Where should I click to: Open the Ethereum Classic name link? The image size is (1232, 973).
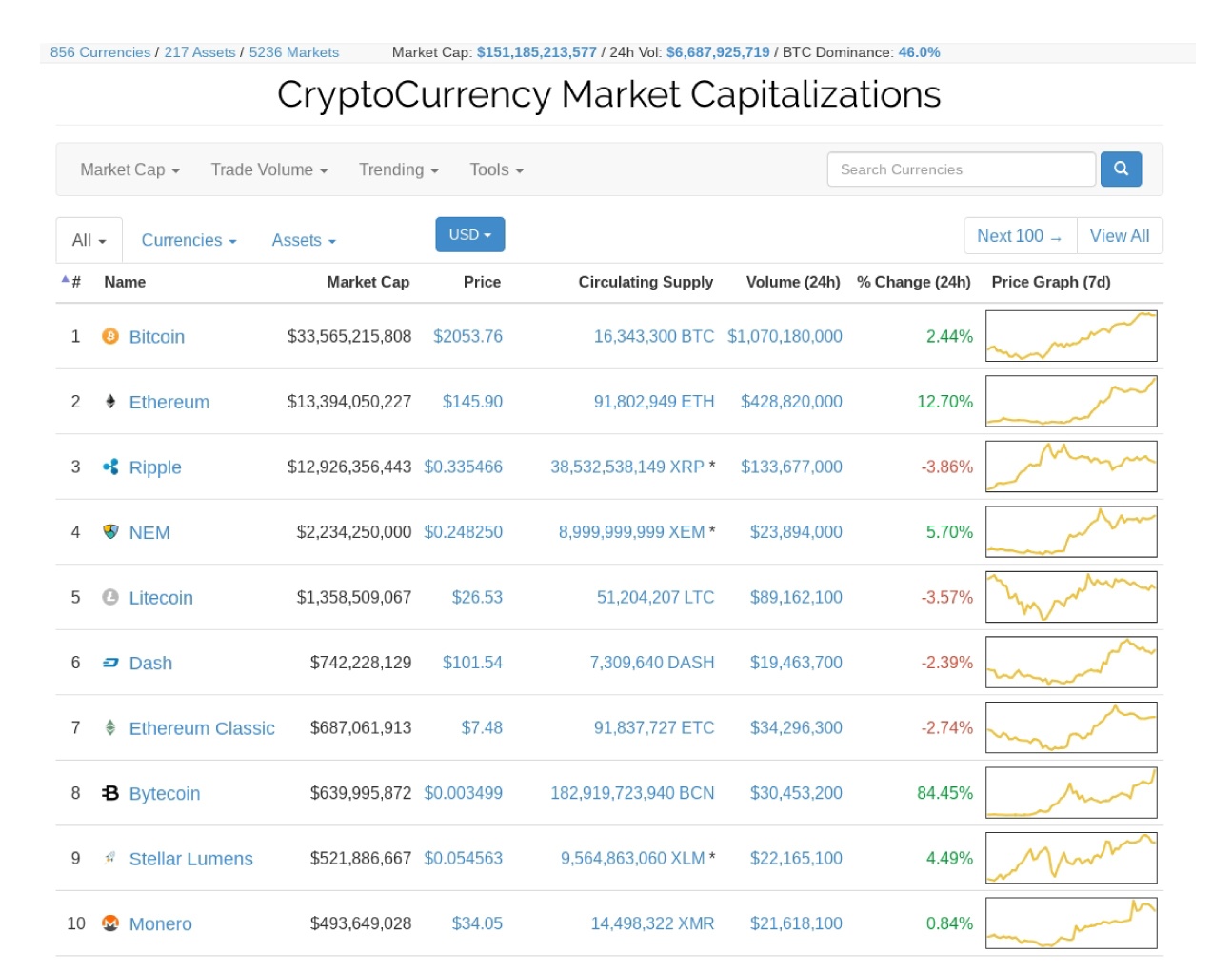202,728
